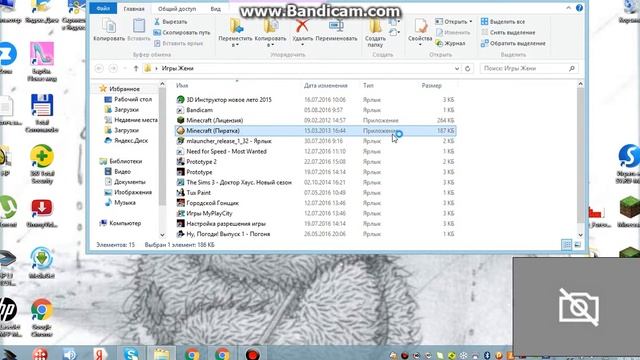Click Выделить все command

503,22
